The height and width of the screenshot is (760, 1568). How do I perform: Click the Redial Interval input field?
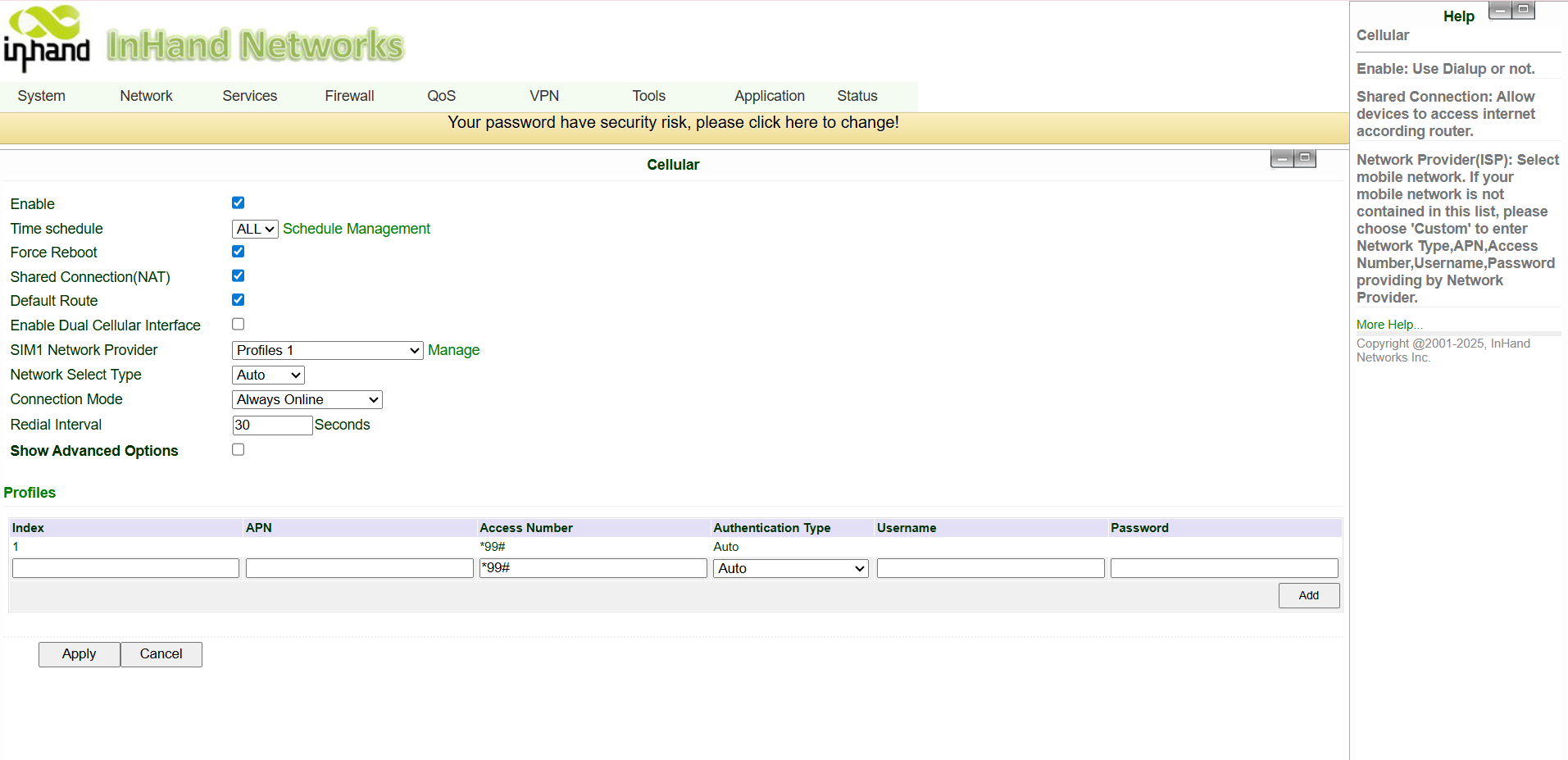[273, 425]
